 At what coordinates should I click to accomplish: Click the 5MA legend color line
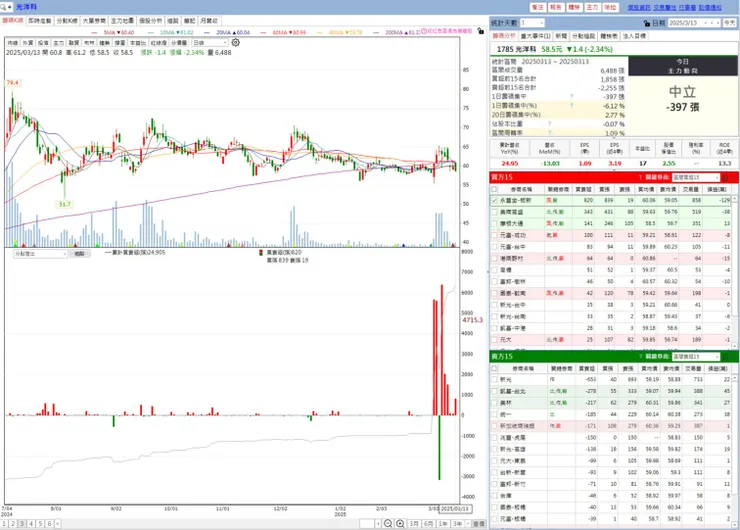[x=94, y=33]
